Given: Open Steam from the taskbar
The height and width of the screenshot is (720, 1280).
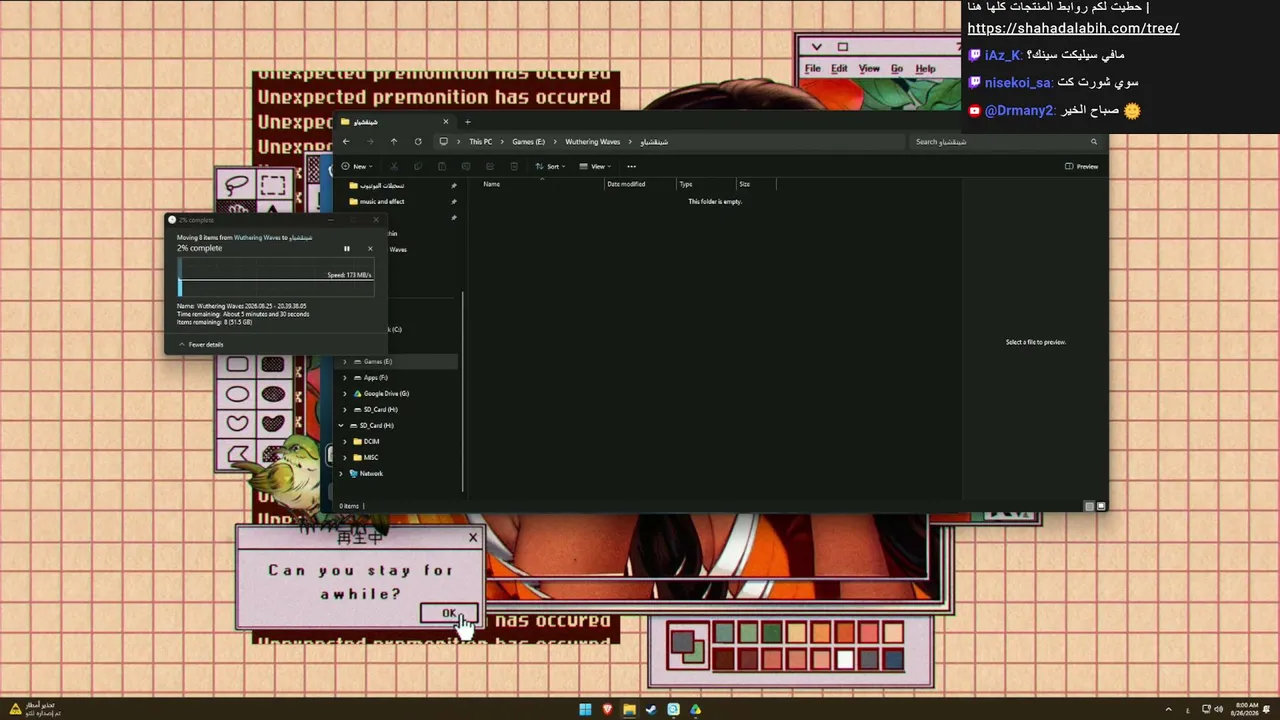Looking at the screenshot, I should (651, 710).
